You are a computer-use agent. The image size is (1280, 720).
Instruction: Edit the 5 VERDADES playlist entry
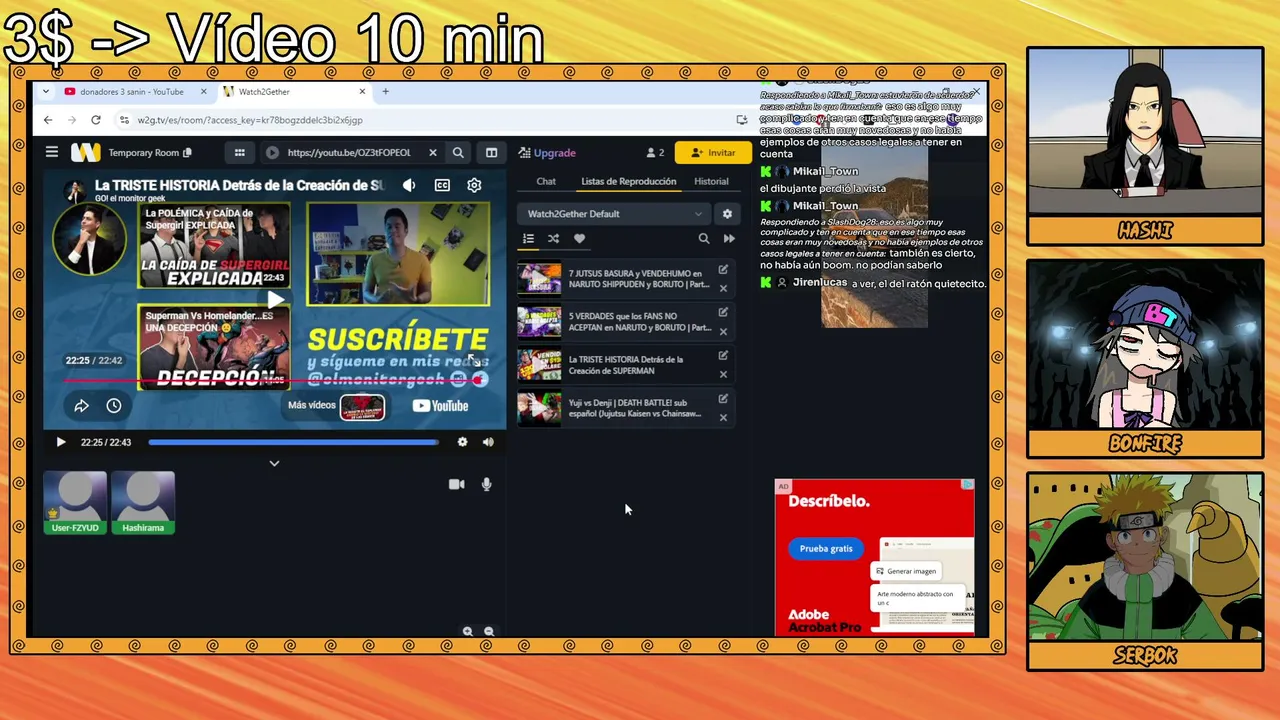(x=723, y=312)
